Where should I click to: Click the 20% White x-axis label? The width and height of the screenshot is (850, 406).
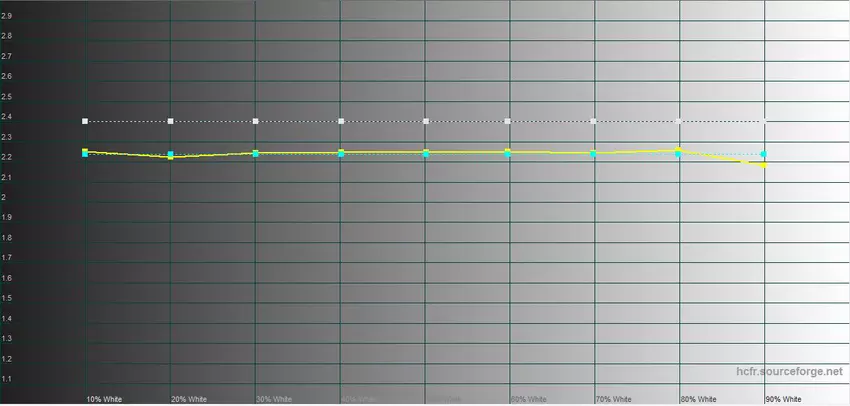[x=189, y=399]
